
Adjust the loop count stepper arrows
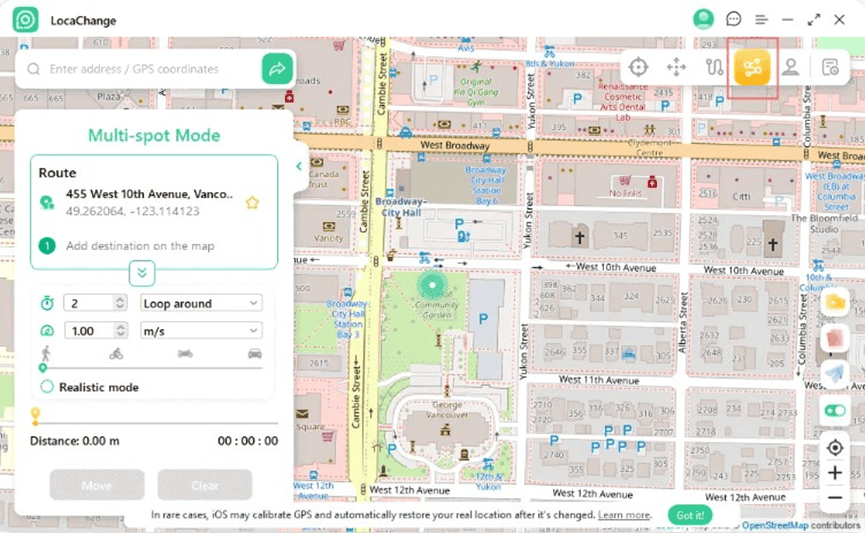[120, 303]
